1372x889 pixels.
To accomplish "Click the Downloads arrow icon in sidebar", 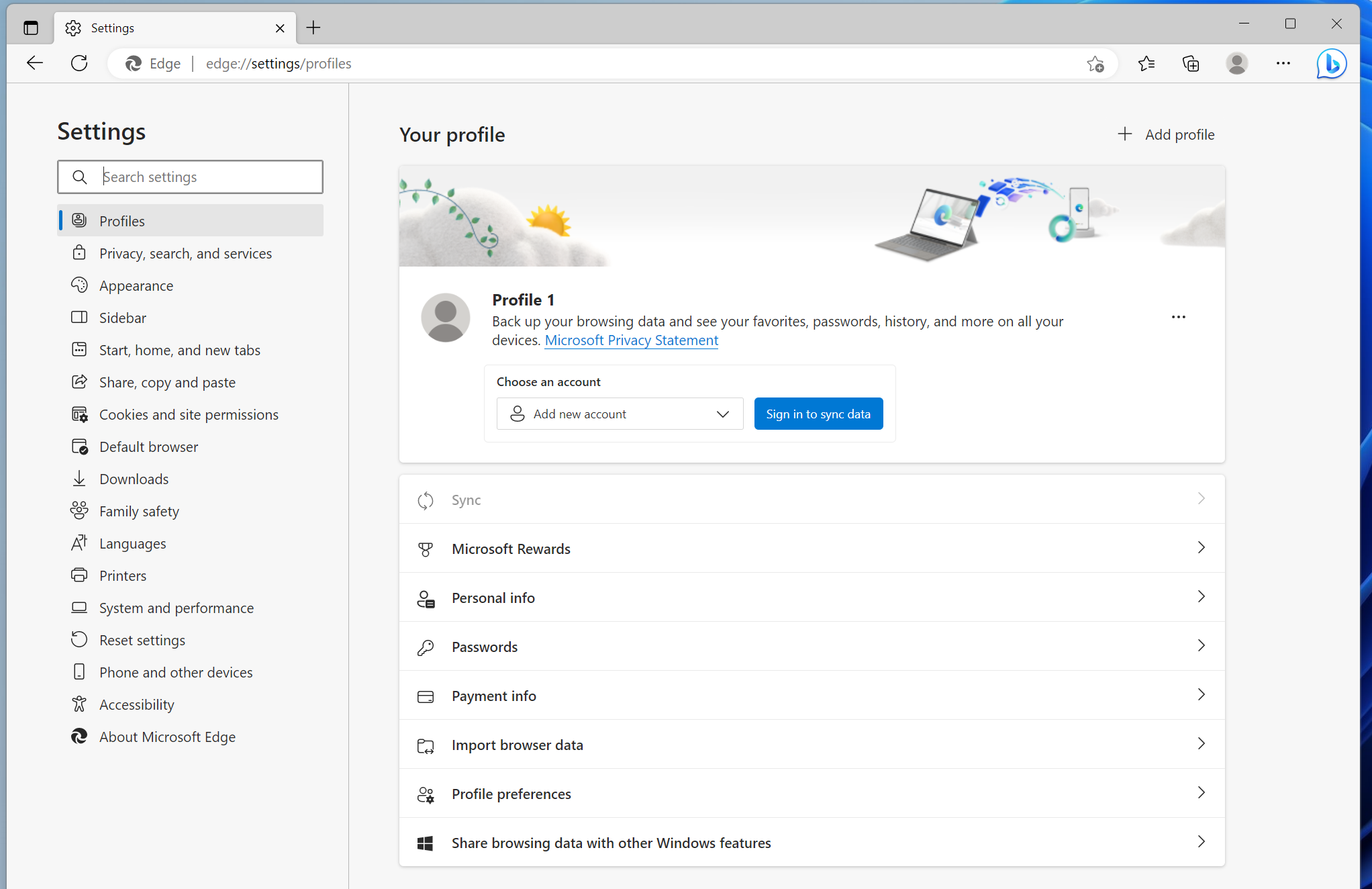I will [x=79, y=479].
